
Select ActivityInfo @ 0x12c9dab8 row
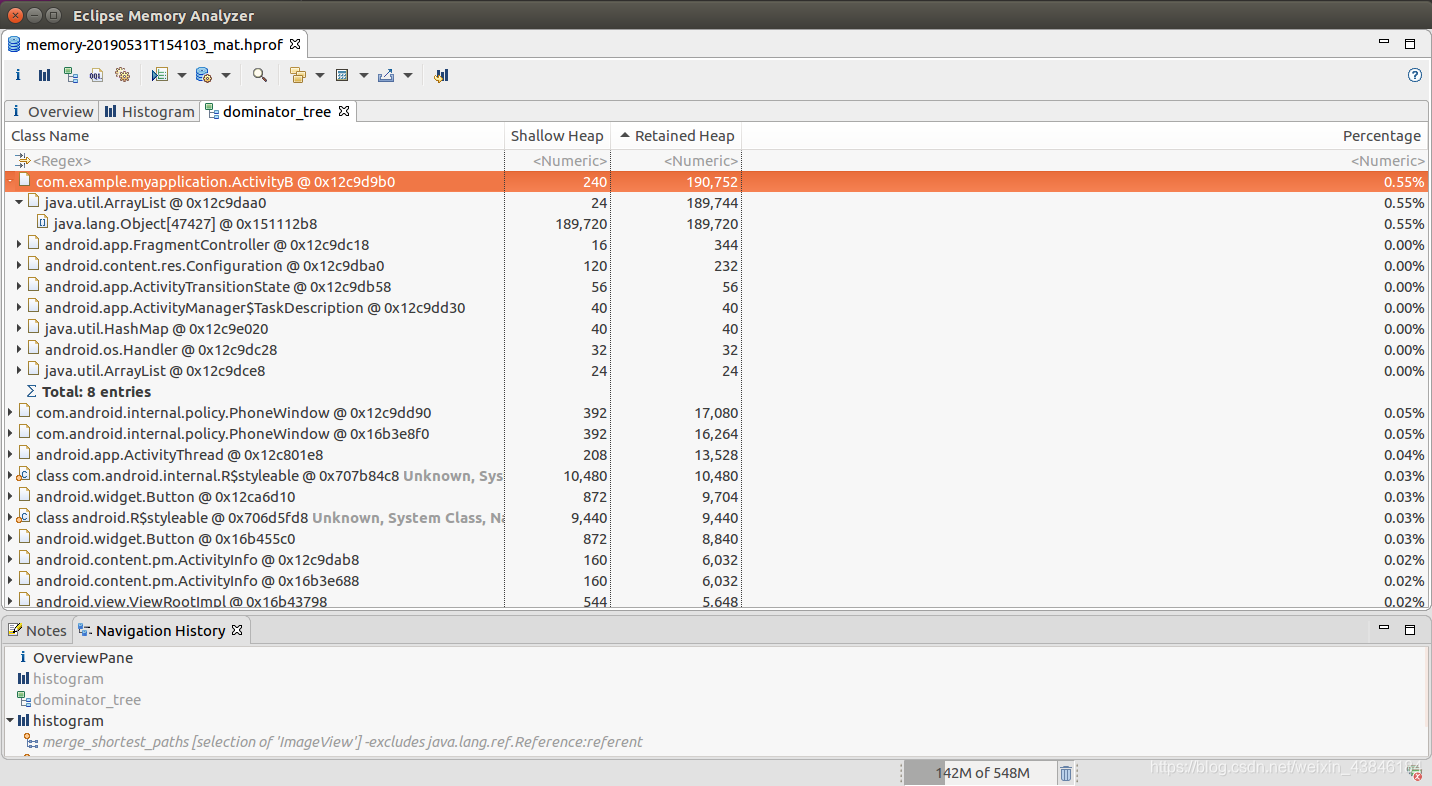click(x=716, y=560)
